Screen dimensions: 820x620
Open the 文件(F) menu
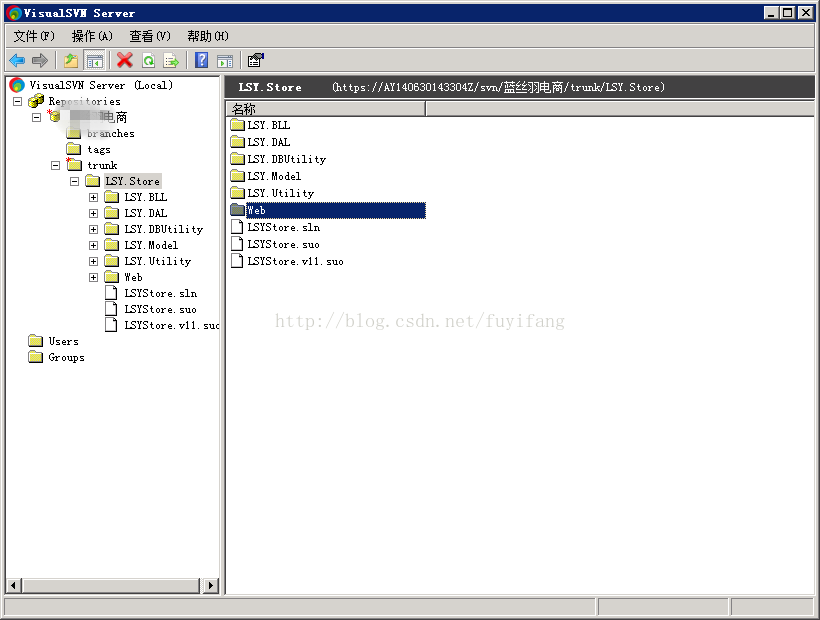click(34, 36)
